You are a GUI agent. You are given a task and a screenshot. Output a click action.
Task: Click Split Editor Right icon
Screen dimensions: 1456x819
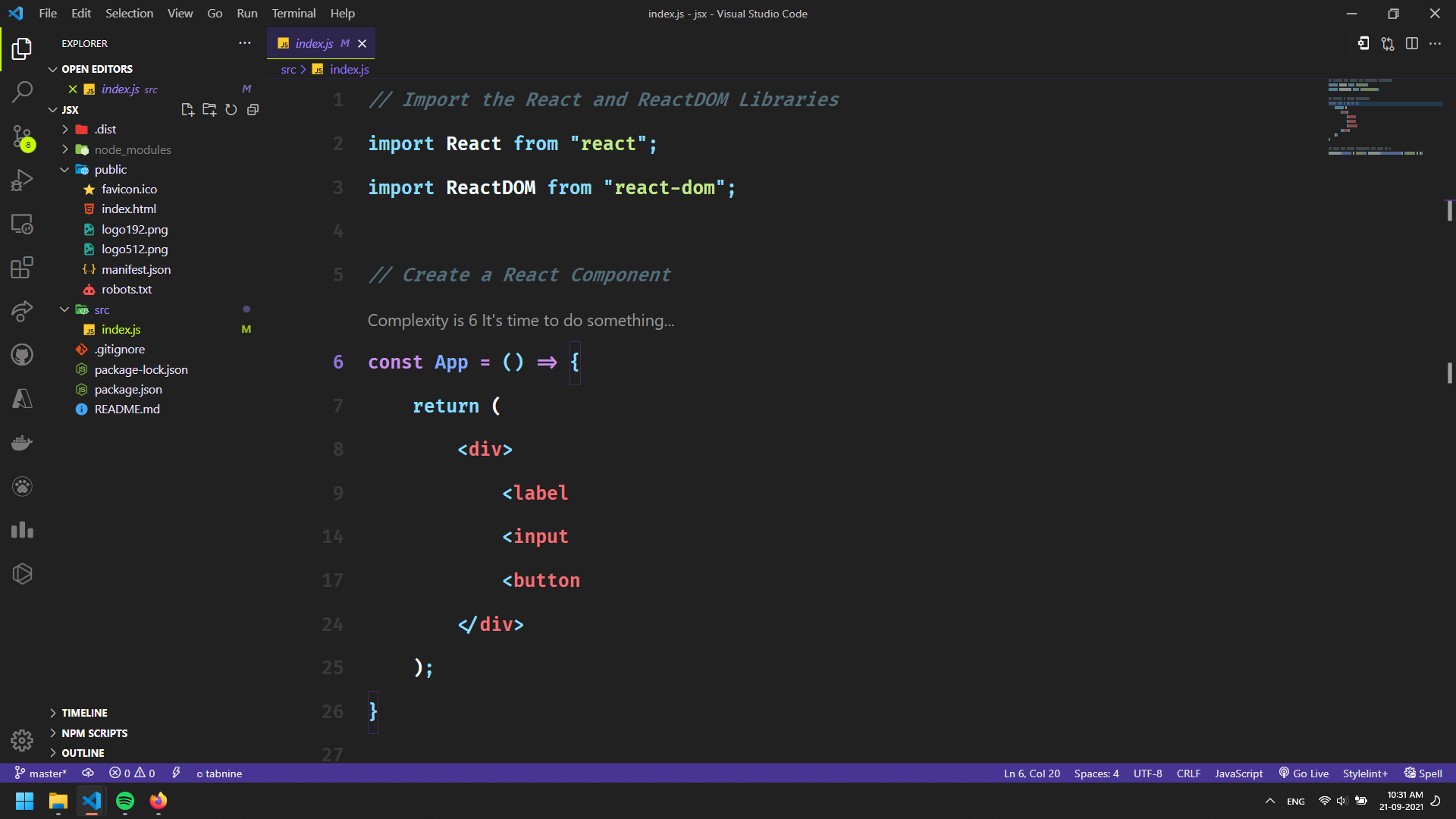pyautogui.click(x=1411, y=44)
